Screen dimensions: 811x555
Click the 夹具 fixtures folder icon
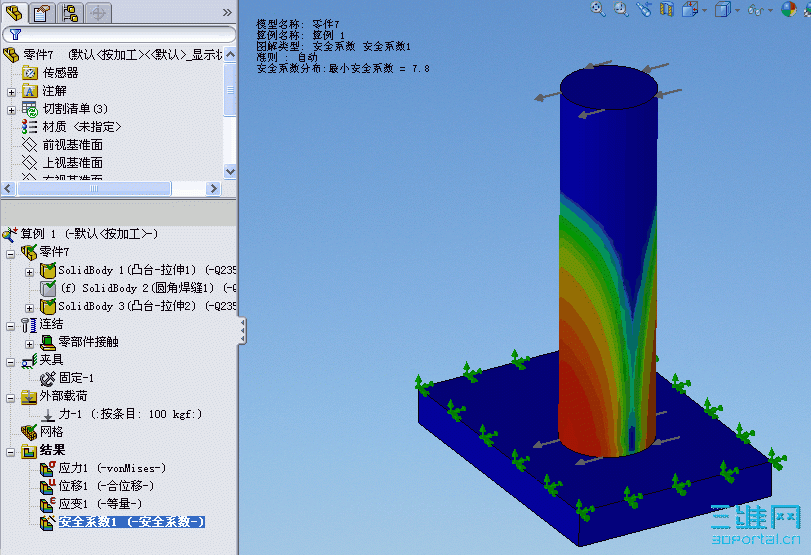click(29, 361)
